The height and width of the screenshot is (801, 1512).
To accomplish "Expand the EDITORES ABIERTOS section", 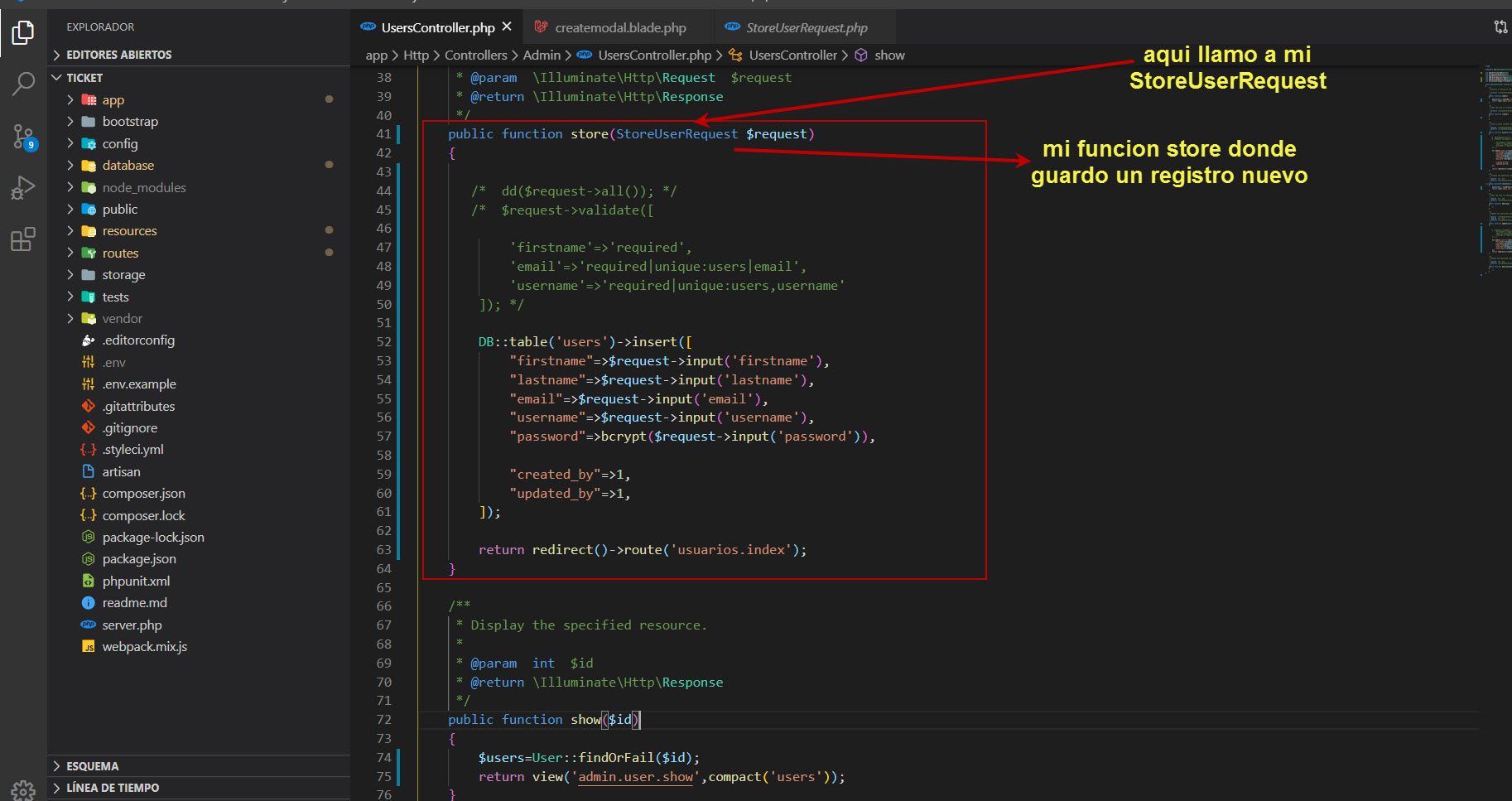I will pos(199,55).
